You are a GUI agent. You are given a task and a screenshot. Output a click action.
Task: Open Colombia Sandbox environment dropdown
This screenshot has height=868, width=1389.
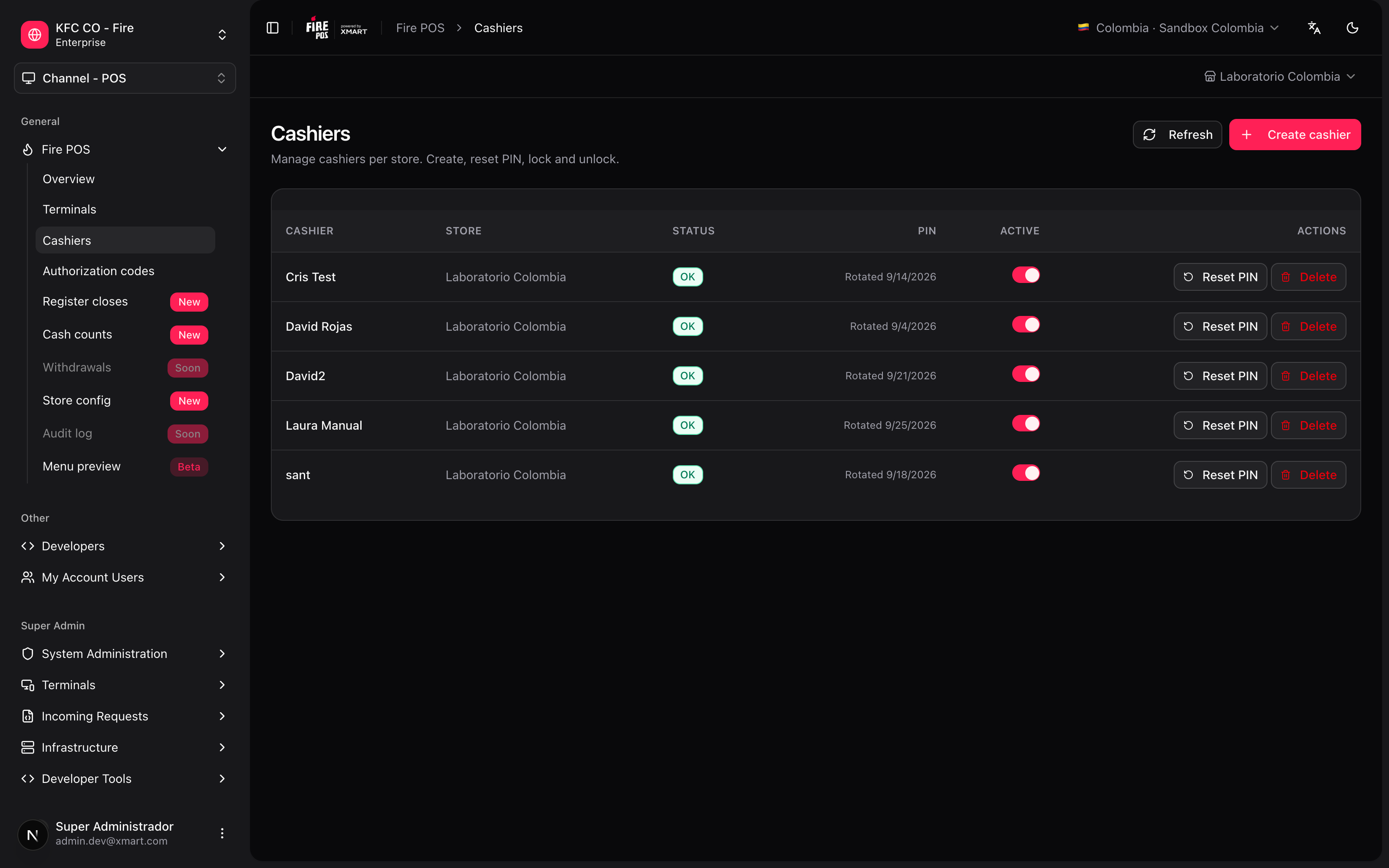pyautogui.click(x=1179, y=27)
